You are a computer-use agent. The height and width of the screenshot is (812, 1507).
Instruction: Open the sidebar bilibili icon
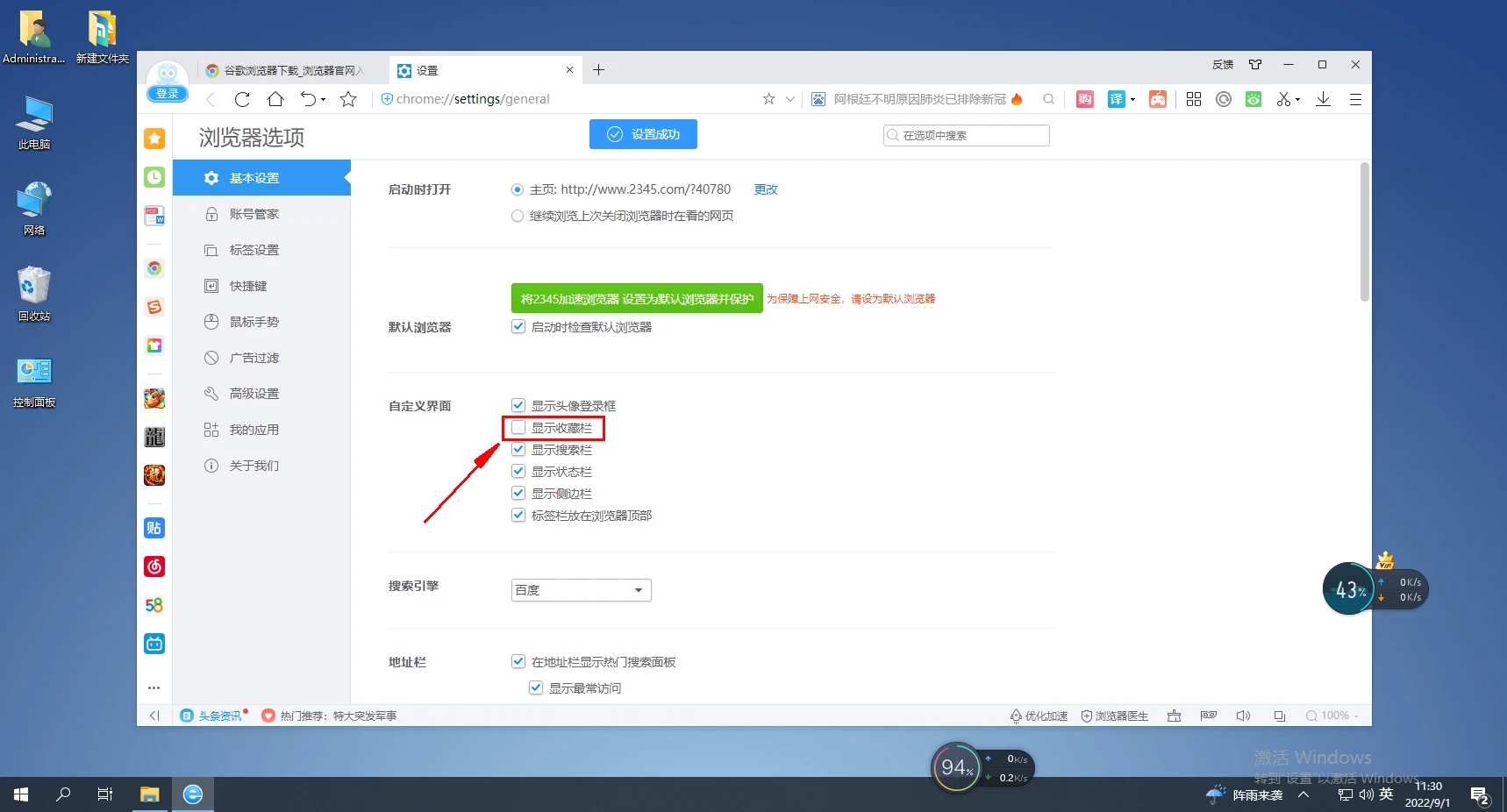154,644
